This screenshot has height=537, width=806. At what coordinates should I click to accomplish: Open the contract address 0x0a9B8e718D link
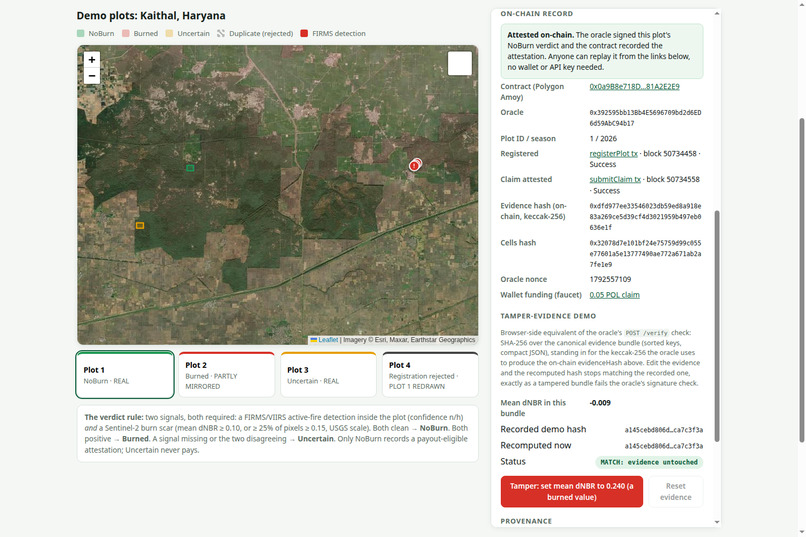click(634, 86)
